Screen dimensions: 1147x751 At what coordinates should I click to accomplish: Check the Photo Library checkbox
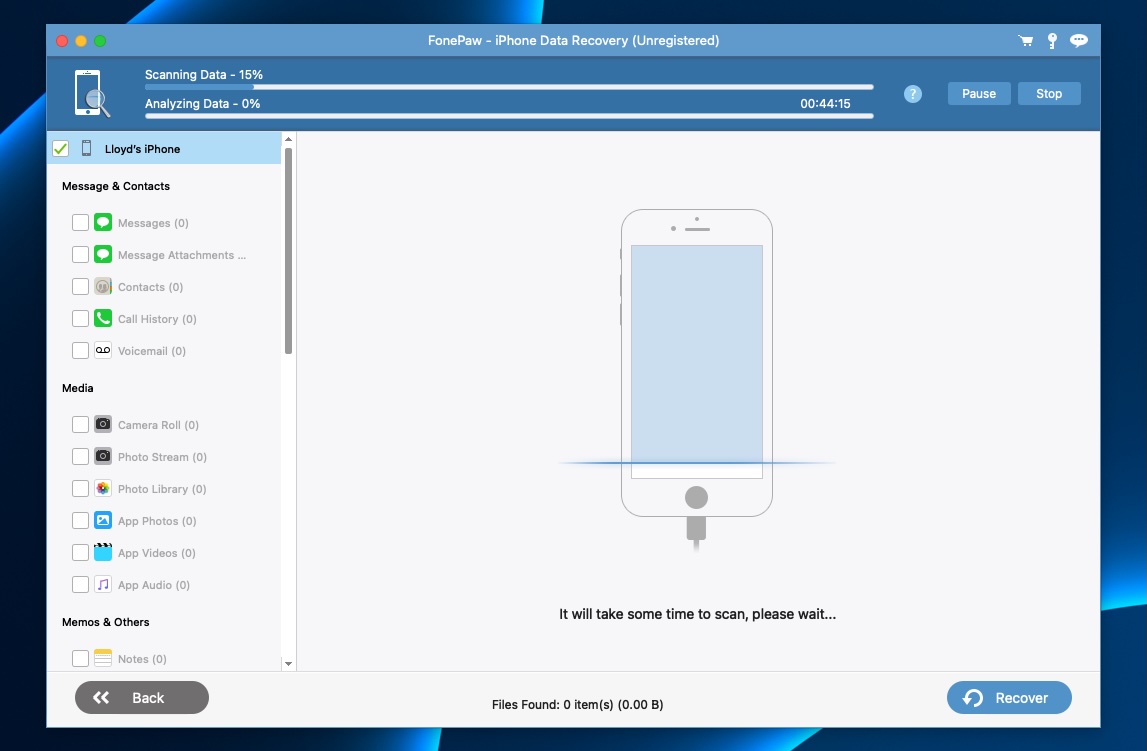(80, 488)
